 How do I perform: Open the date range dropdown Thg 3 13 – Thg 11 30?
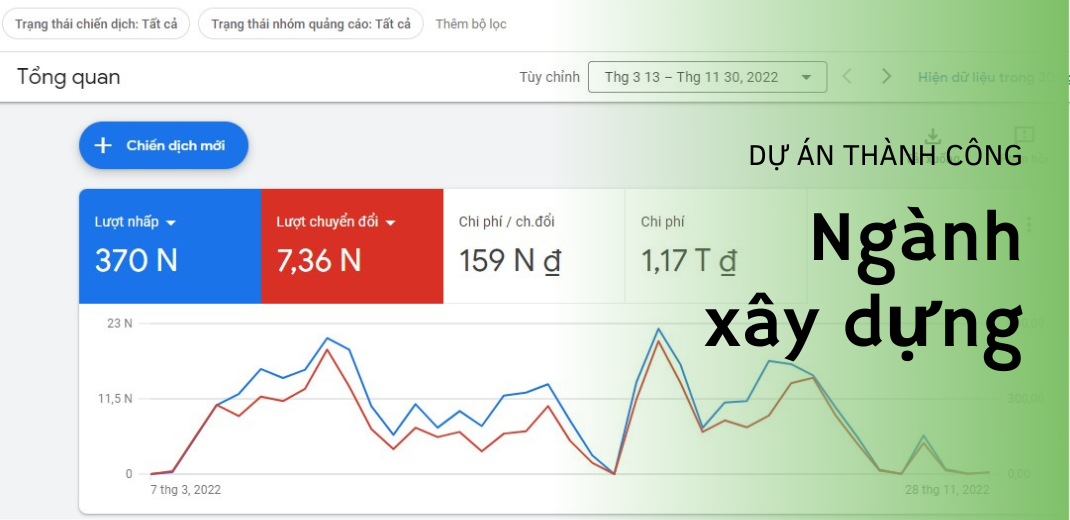click(x=707, y=77)
